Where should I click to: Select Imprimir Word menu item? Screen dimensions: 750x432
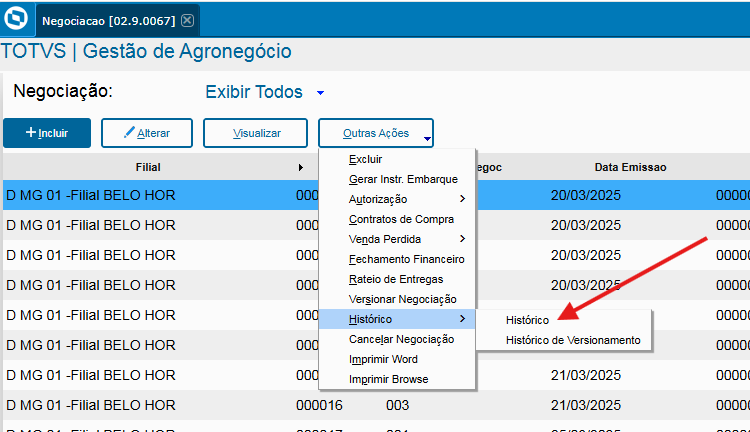397,359
